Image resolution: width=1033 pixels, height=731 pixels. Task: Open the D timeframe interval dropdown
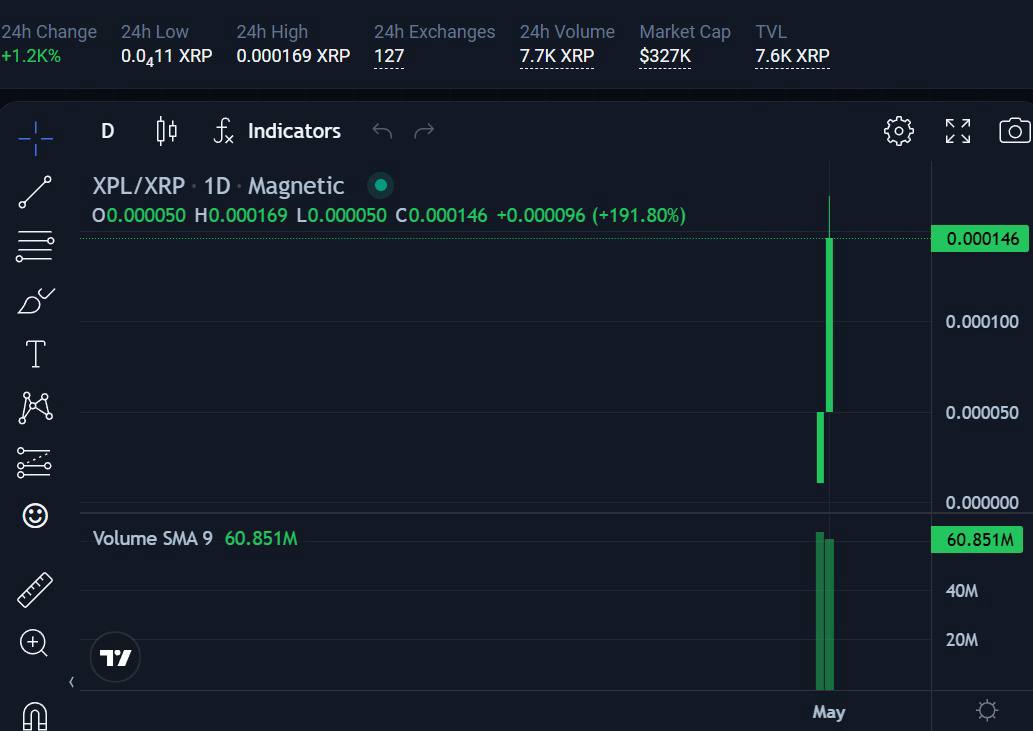[107, 131]
